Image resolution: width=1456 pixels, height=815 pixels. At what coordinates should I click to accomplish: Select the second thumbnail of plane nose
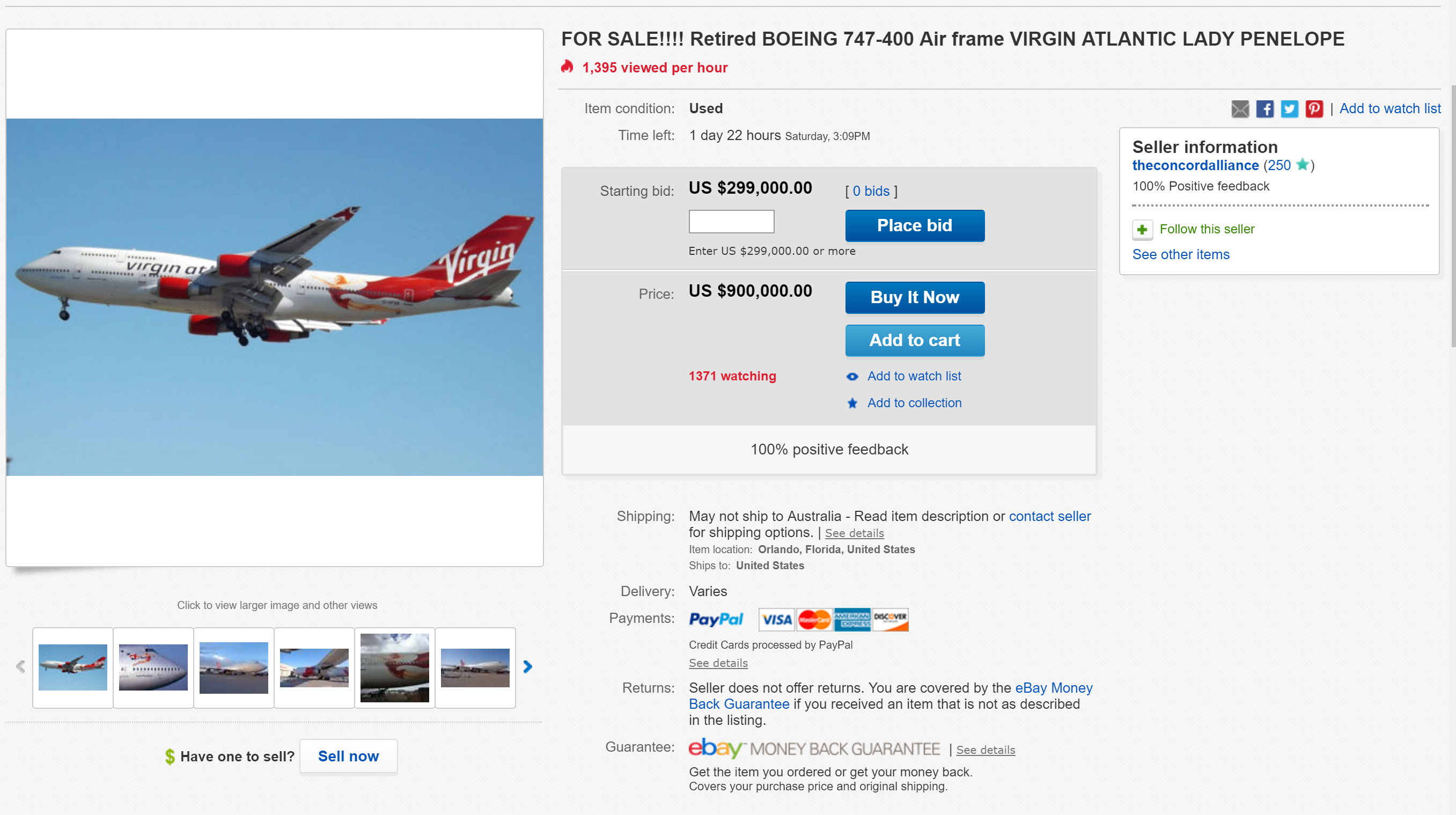tap(153, 667)
